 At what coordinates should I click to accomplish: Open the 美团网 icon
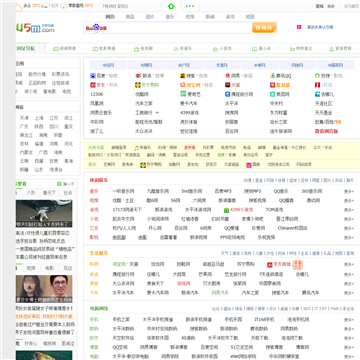coord(272,94)
